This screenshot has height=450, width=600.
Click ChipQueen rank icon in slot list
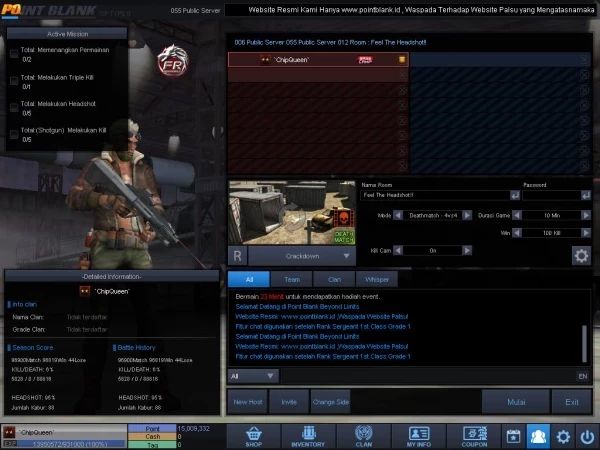click(265, 60)
